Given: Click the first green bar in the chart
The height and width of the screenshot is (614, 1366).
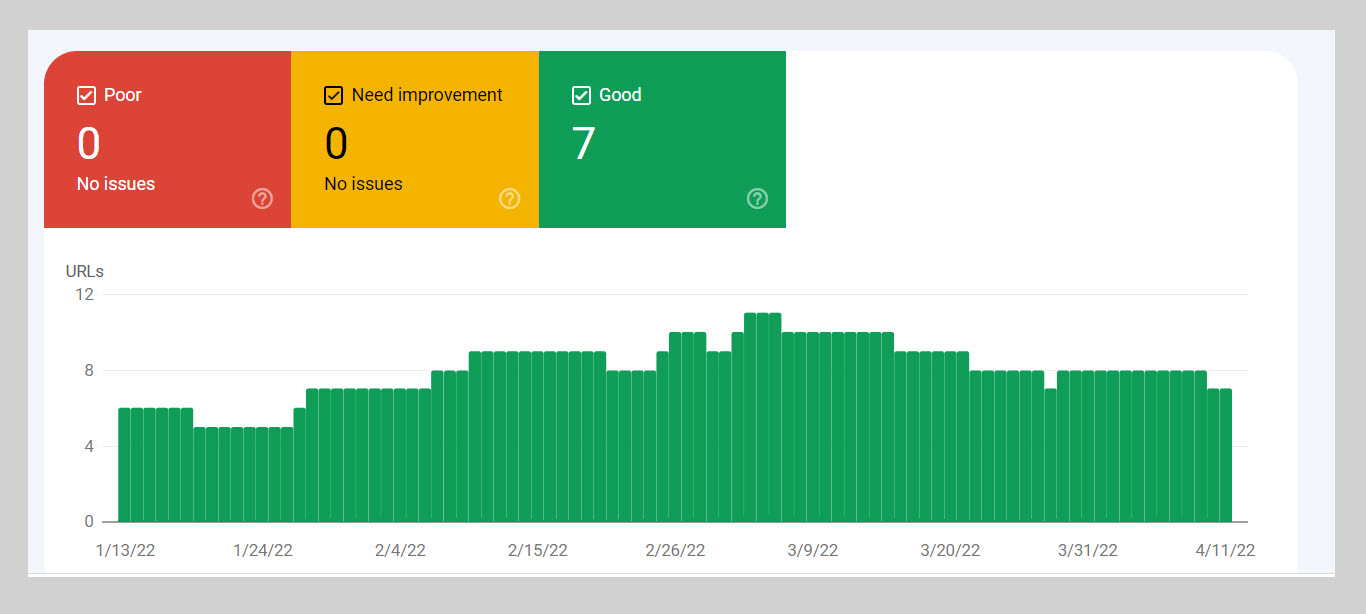Looking at the screenshot, I should [125, 465].
